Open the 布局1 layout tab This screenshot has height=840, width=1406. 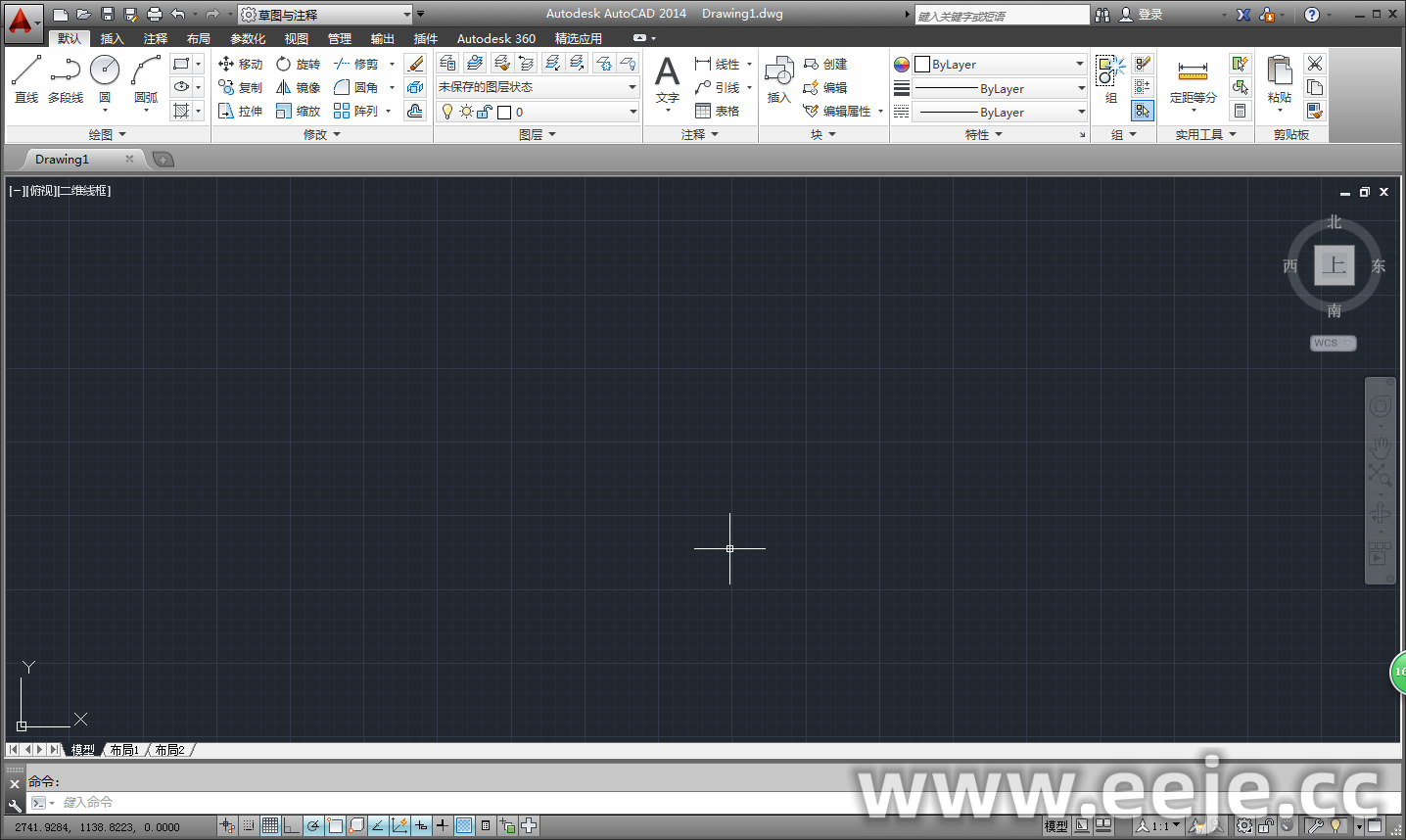(124, 750)
